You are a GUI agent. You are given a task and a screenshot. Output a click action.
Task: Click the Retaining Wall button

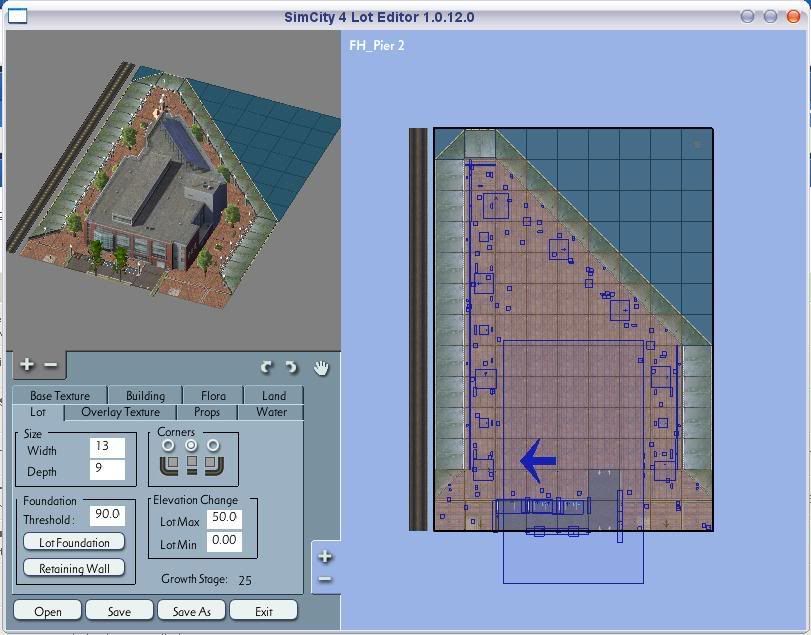[x=74, y=568]
